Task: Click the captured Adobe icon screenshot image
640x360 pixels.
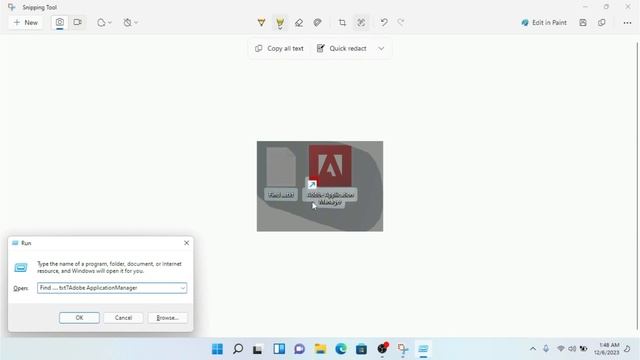Action: 320,186
